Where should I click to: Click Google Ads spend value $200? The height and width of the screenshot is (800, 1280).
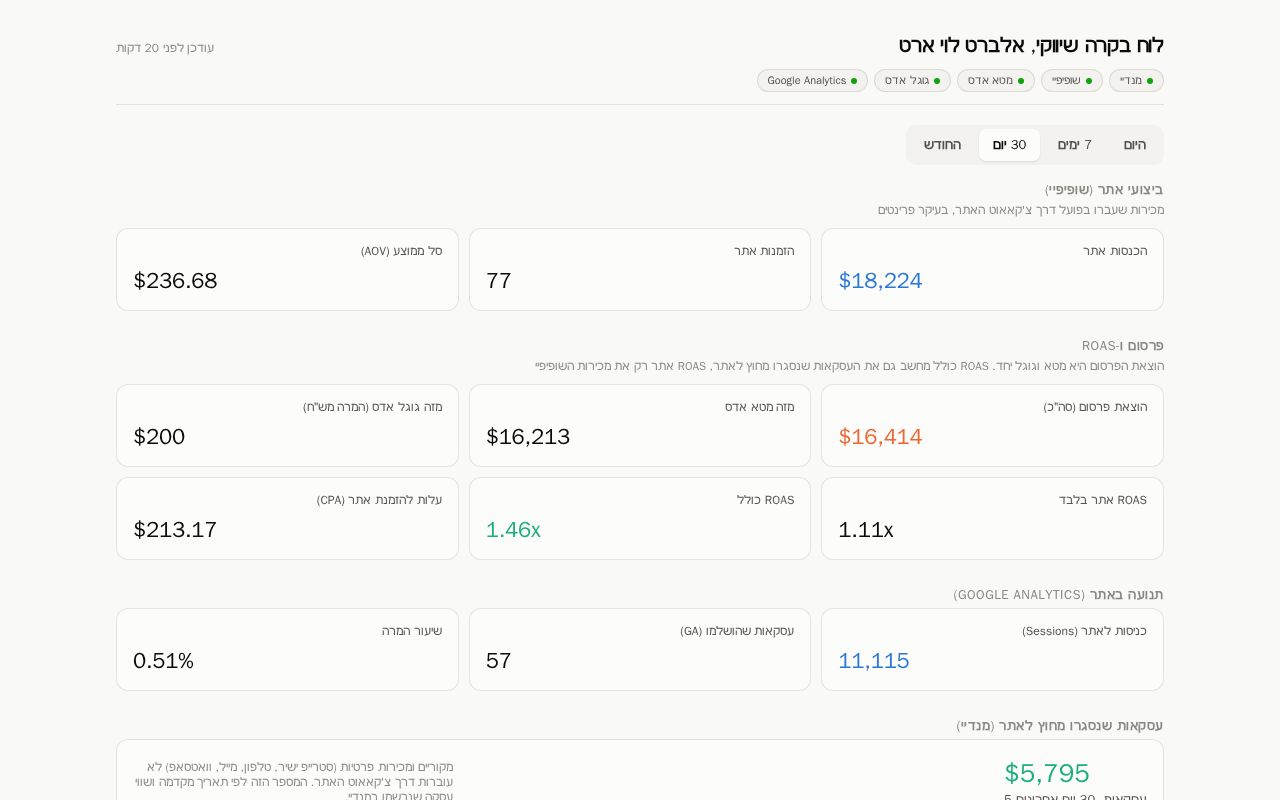[159, 437]
